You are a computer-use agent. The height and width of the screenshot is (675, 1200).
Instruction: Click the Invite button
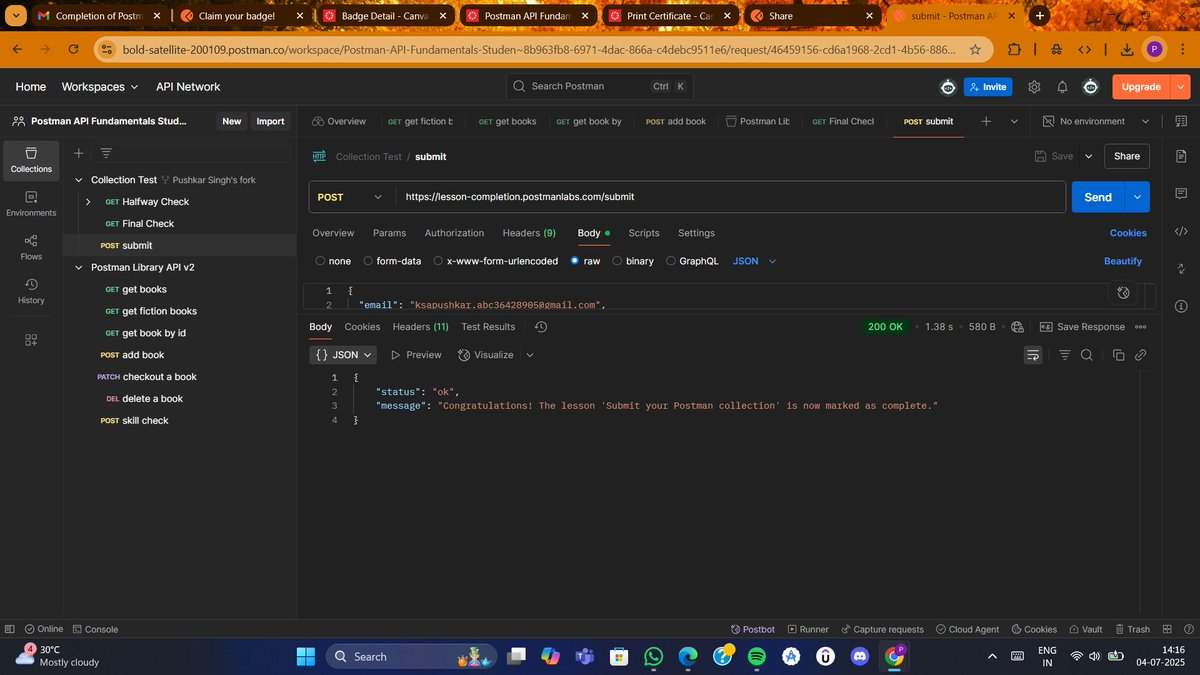pos(987,87)
